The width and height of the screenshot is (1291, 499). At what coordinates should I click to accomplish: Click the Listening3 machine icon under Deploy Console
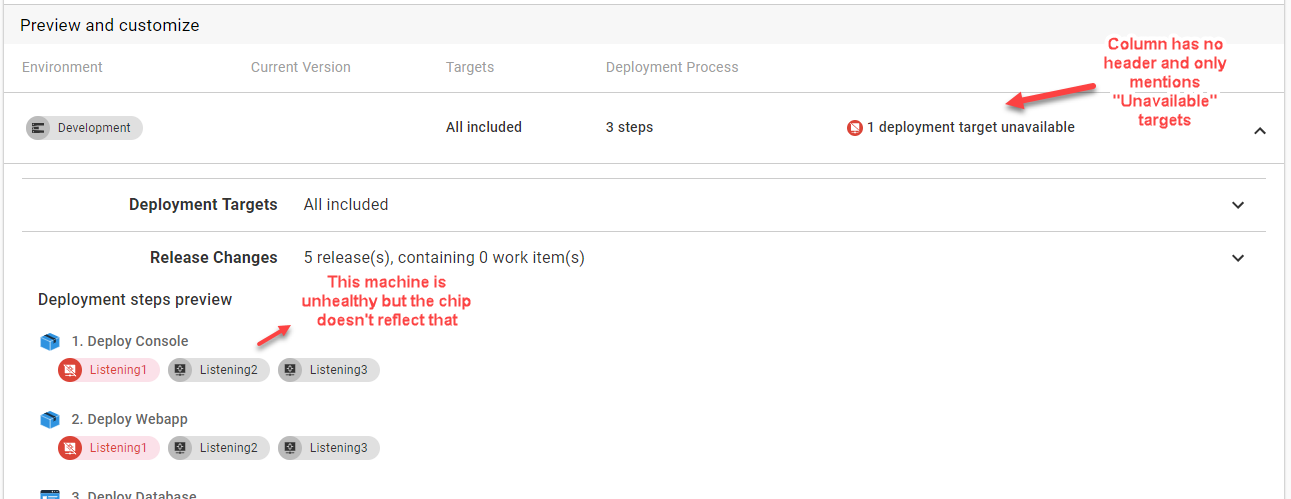tap(290, 370)
